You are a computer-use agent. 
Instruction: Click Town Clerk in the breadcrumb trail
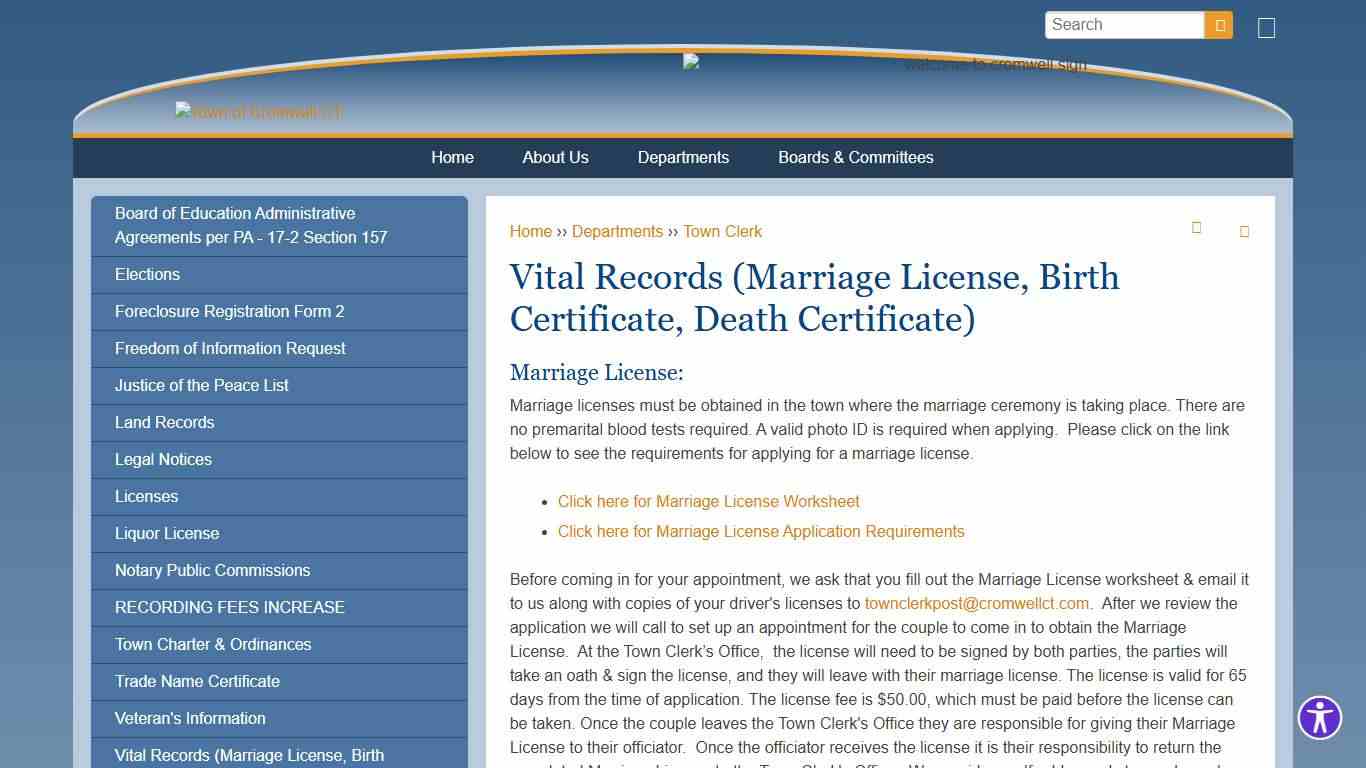click(x=722, y=231)
